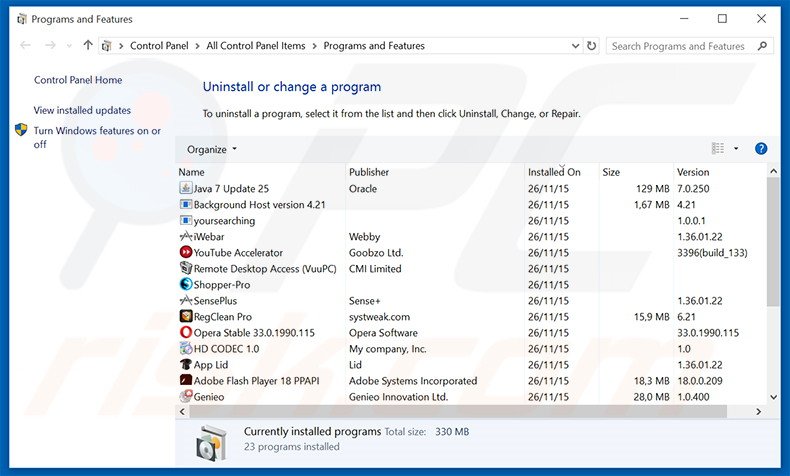Screen dimensions: 790x476
Task: Sort by the Publisher column header
Action: (x=435, y=172)
